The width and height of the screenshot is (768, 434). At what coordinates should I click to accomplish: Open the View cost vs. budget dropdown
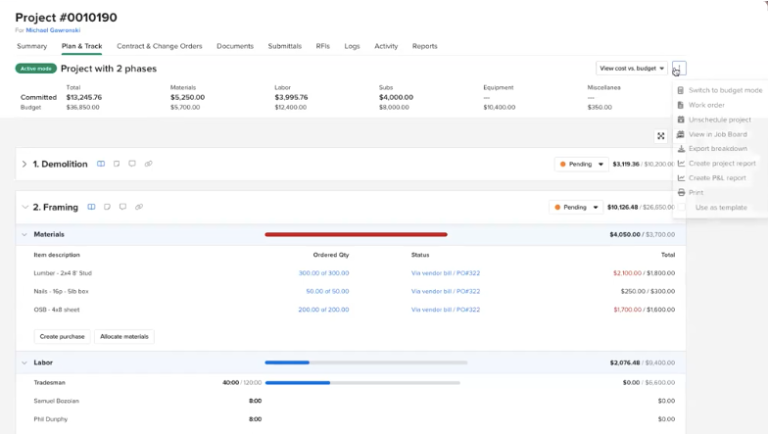[632, 68]
